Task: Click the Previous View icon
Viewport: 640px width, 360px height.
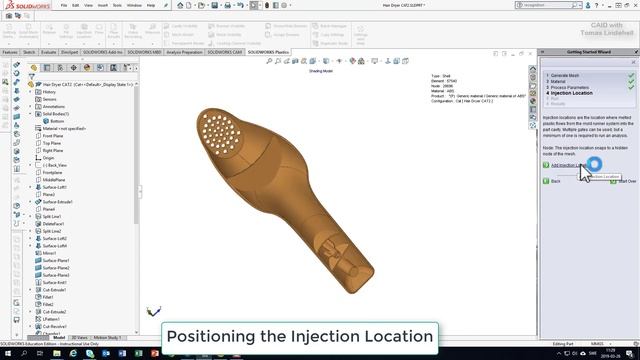Action: (x=287, y=61)
